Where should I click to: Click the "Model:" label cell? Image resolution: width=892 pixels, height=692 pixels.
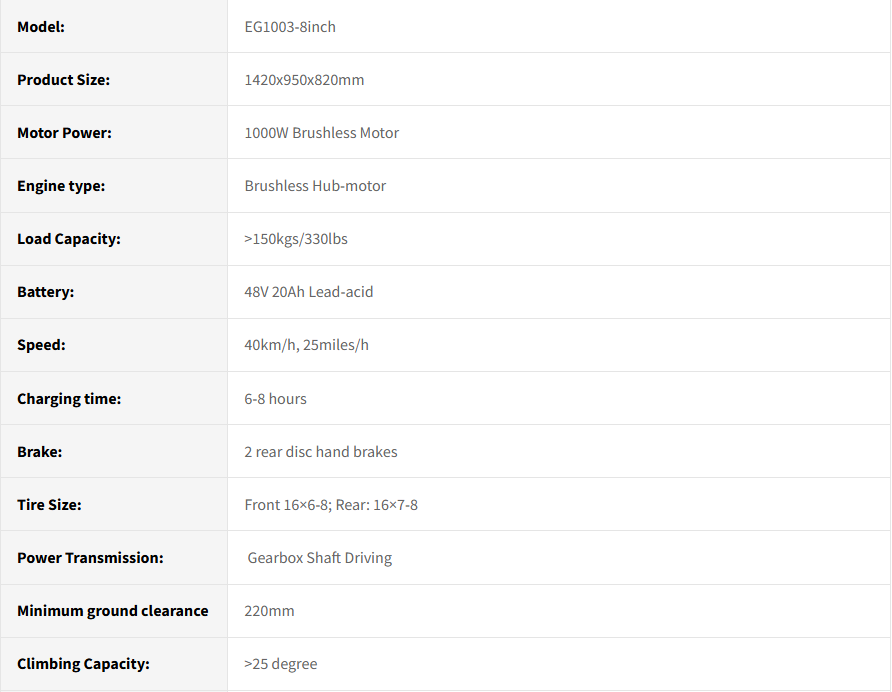(41, 27)
